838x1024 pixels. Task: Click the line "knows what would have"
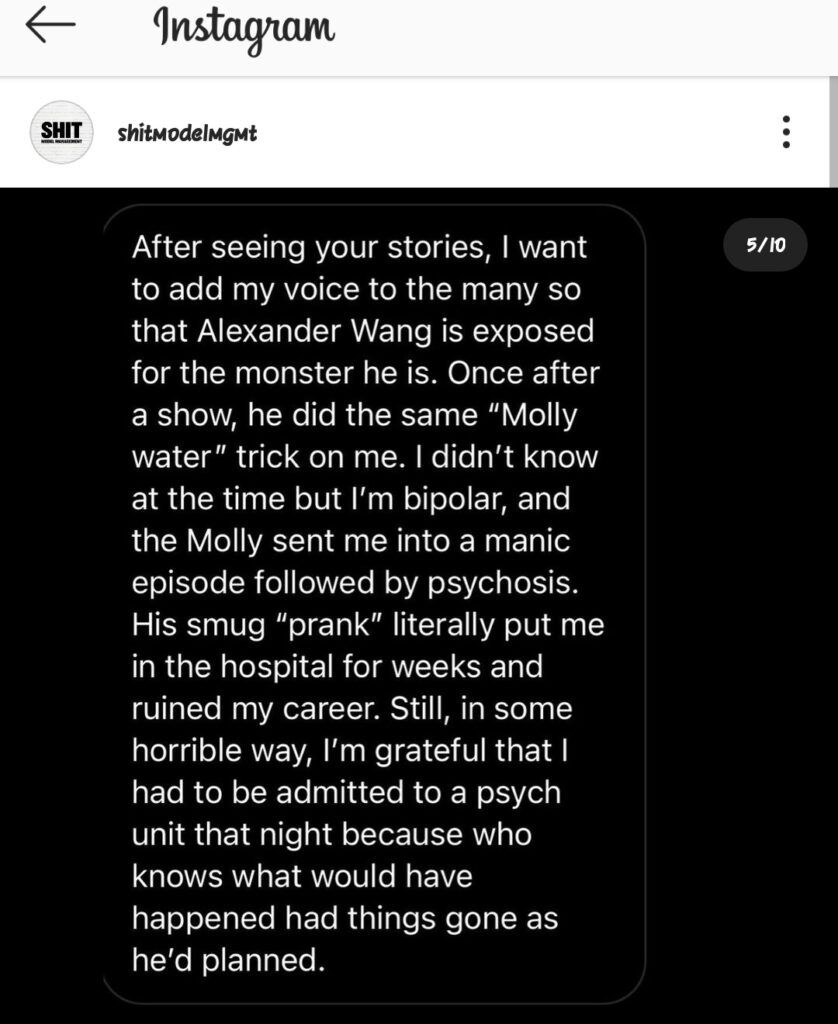pyautogui.click(x=302, y=877)
